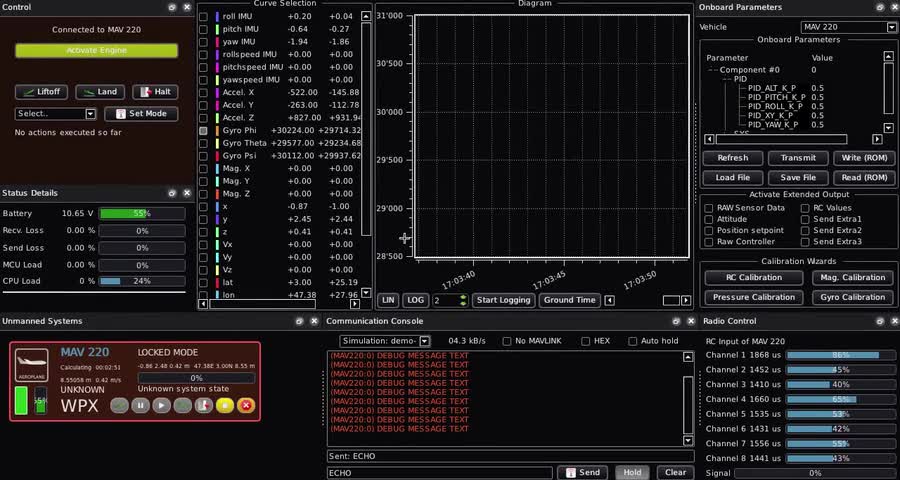Enable the No MAVLINK checkbox
Viewport: 900px width, 480px height.
coord(507,342)
